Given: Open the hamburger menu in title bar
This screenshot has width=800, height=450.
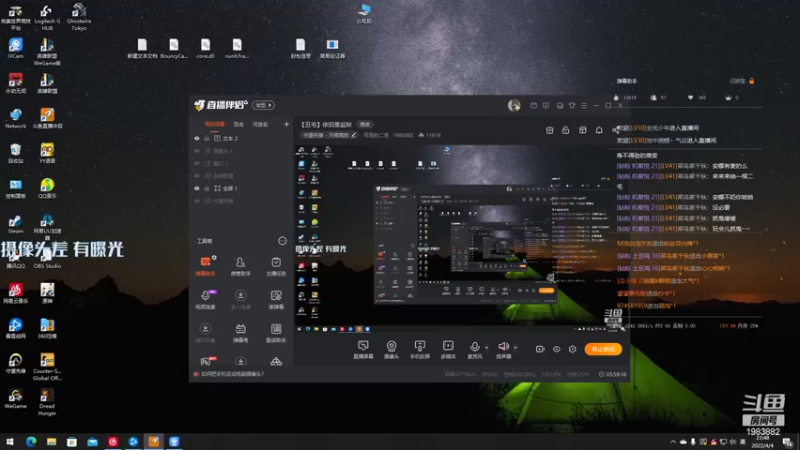Looking at the screenshot, I should 584,105.
